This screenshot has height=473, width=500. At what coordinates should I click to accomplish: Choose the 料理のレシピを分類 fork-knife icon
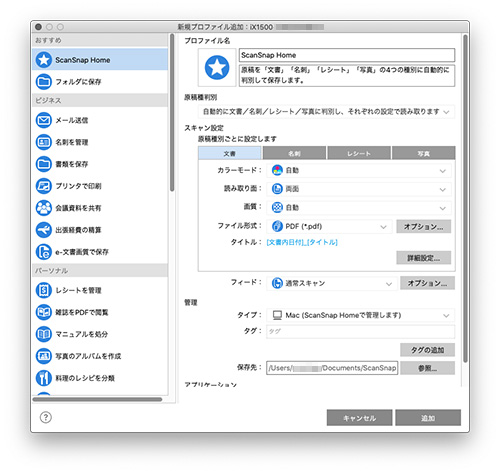(44, 378)
